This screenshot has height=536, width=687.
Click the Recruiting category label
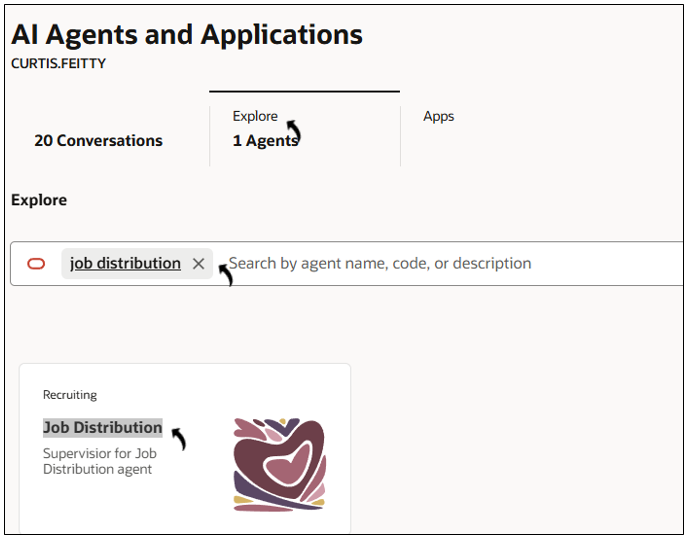point(70,395)
